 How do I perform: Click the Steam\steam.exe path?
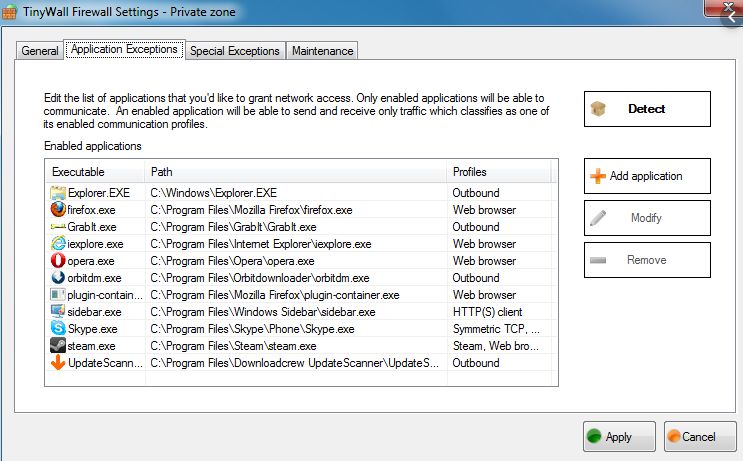233,346
